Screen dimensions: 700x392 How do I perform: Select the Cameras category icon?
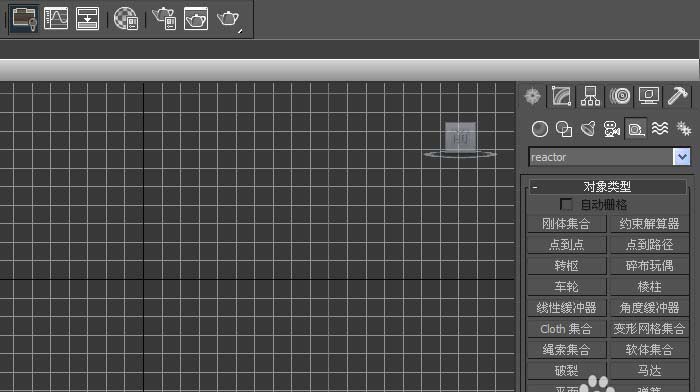coord(612,129)
